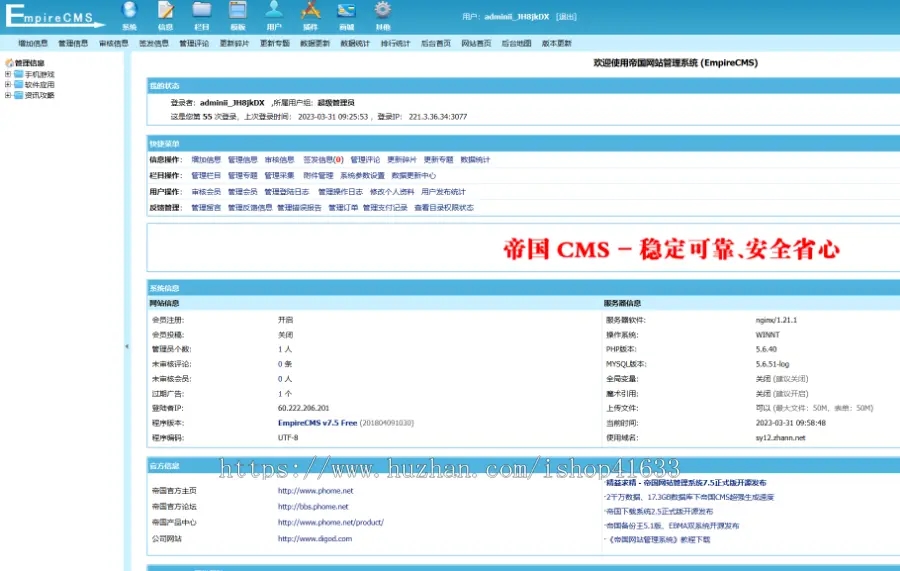
Task: Open the 管理操作日志 quick link
Action: coord(340,192)
